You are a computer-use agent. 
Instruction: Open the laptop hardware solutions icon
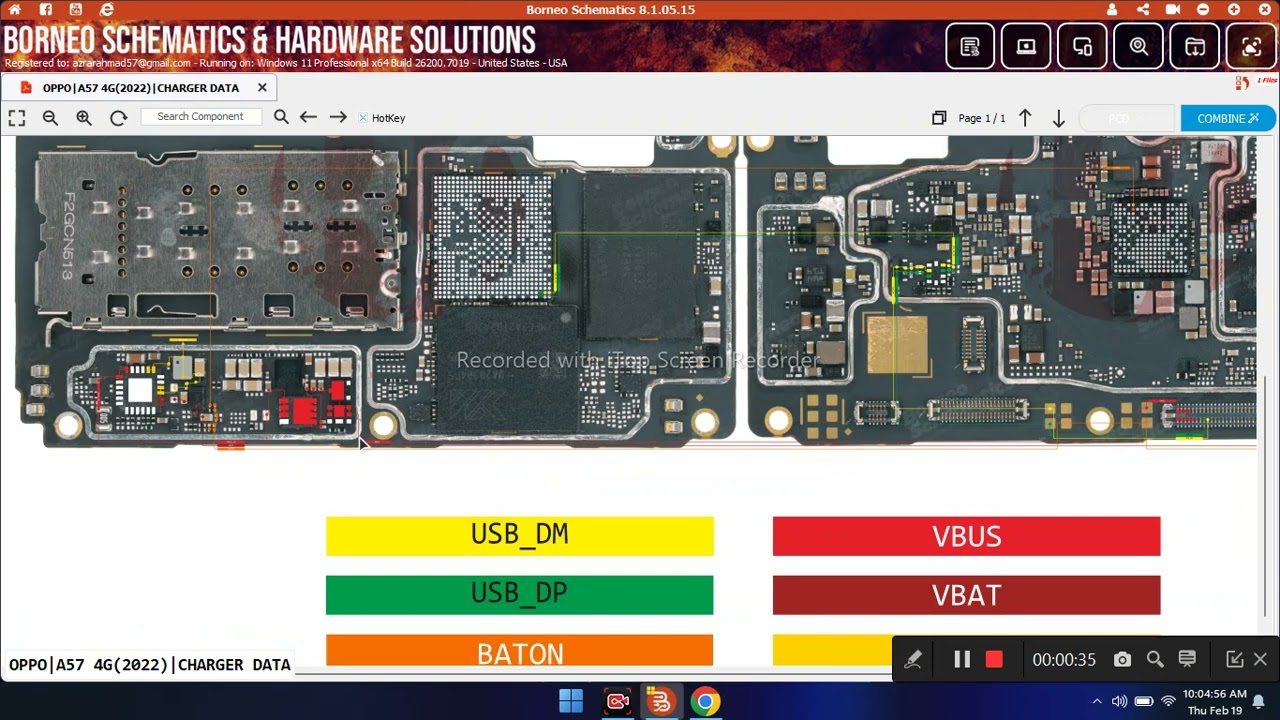tap(1026, 46)
